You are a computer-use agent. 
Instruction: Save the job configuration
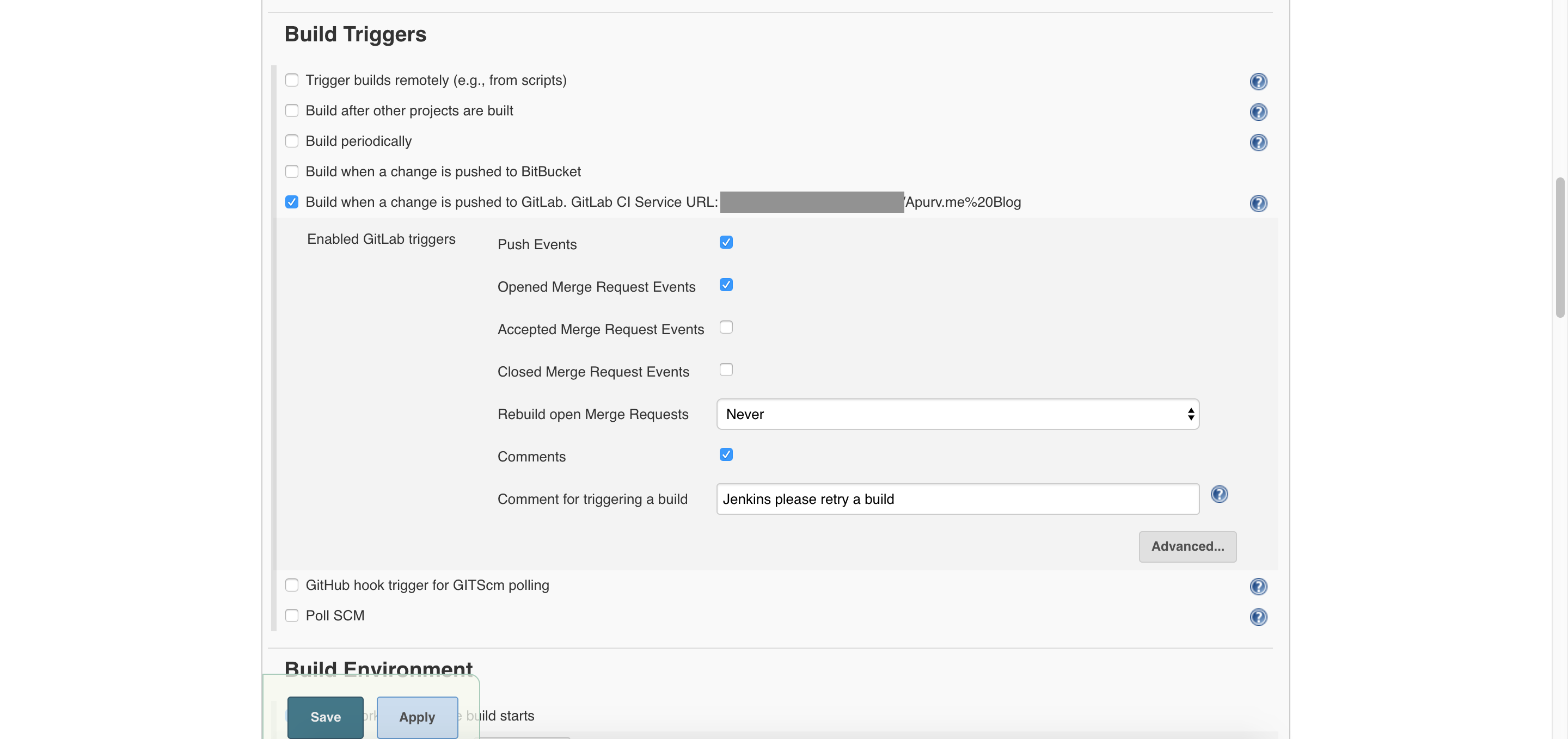click(x=325, y=717)
